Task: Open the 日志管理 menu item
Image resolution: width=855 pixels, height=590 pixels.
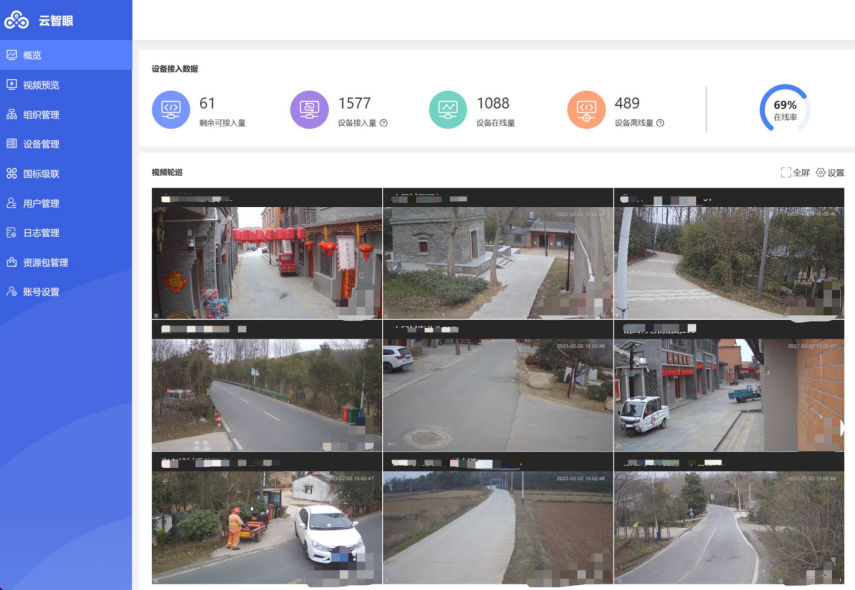Action: pyautogui.click(x=41, y=233)
